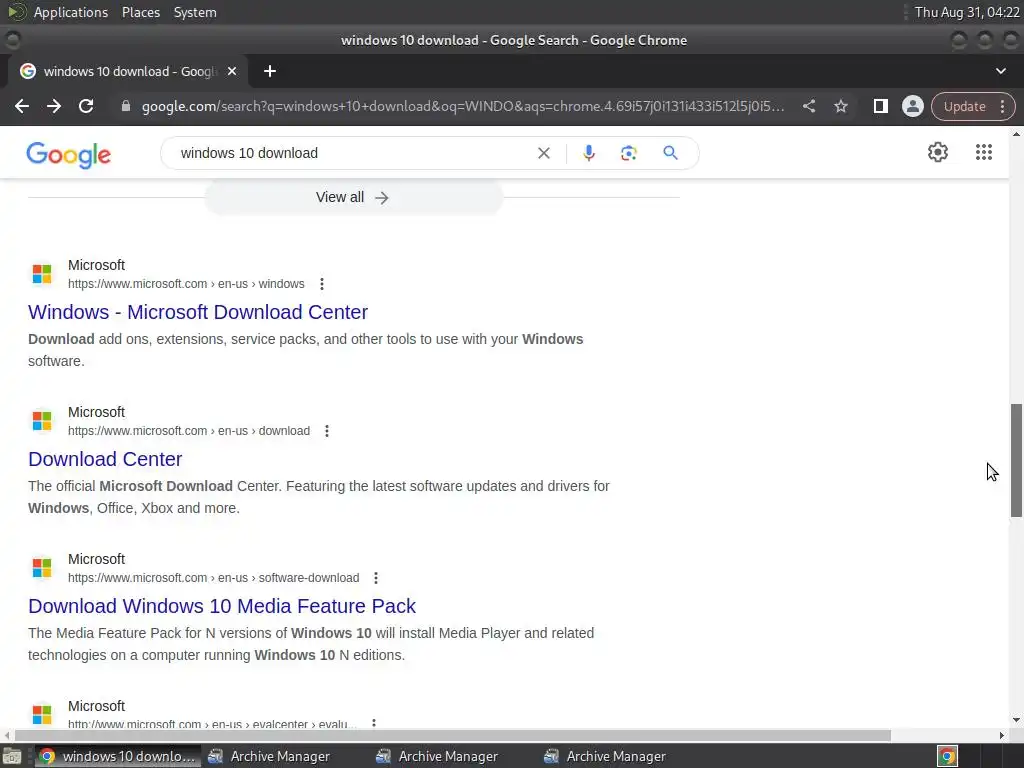
Task: Go to Google home via logo
Action: pos(69,155)
